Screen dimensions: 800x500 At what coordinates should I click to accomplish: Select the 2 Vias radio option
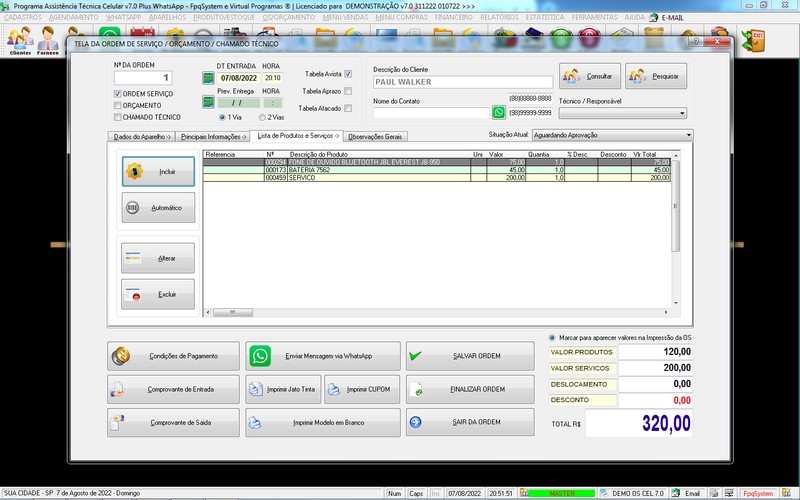262,117
